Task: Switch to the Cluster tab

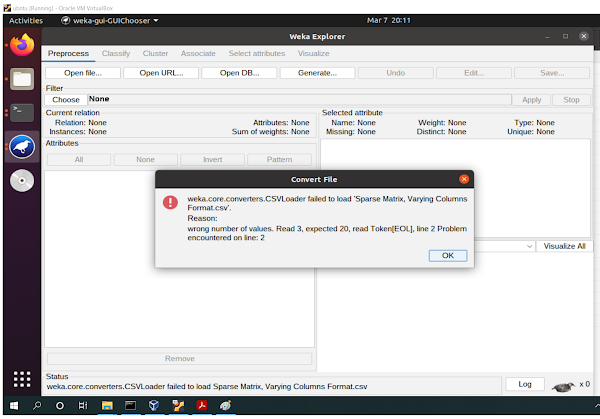Action: point(155,54)
